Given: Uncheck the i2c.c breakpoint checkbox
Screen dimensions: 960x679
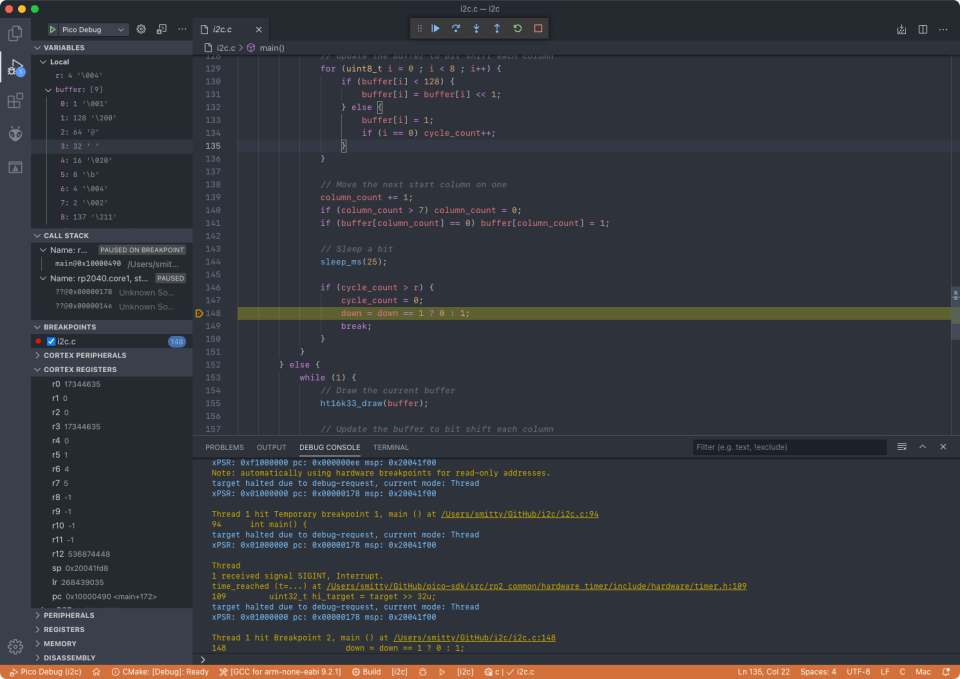Looking at the screenshot, I should pyautogui.click(x=51, y=341).
